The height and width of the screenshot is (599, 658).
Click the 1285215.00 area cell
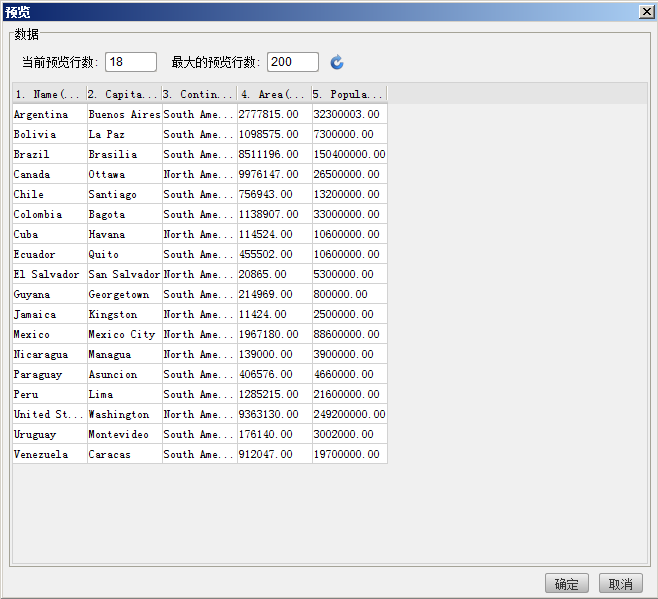[274, 394]
